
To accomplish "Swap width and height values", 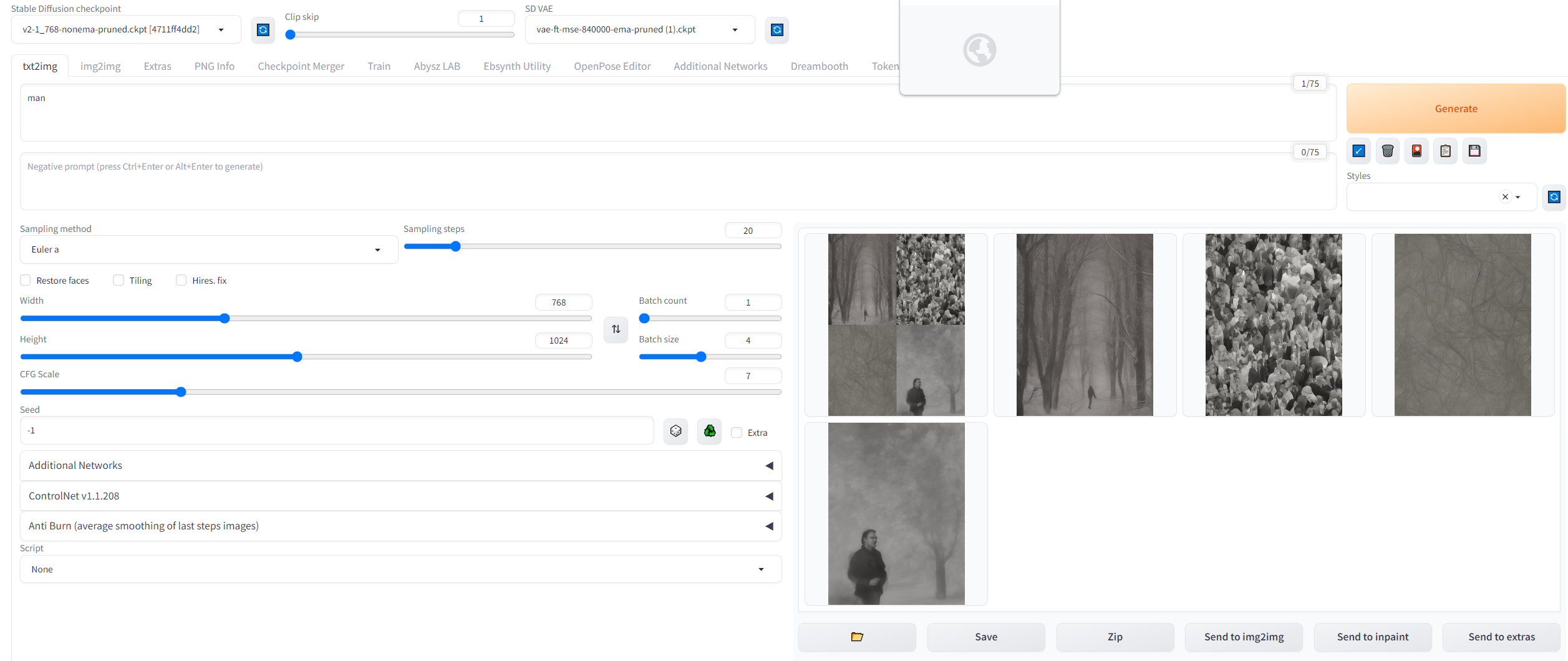I will tap(616, 329).
